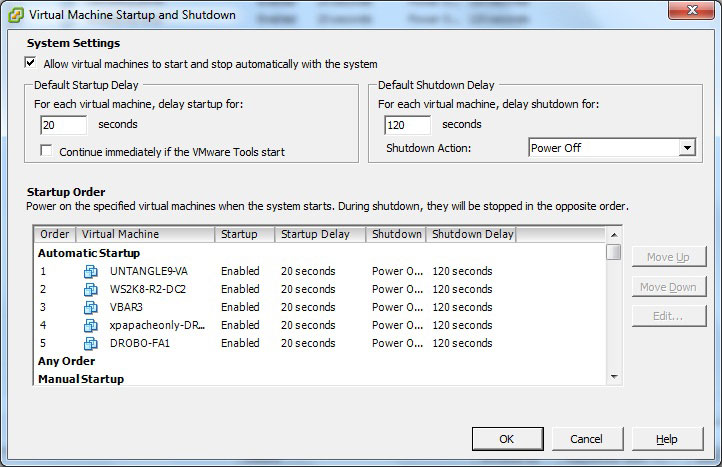Click the VBAR3 virtual machine icon

click(x=91, y=307)
